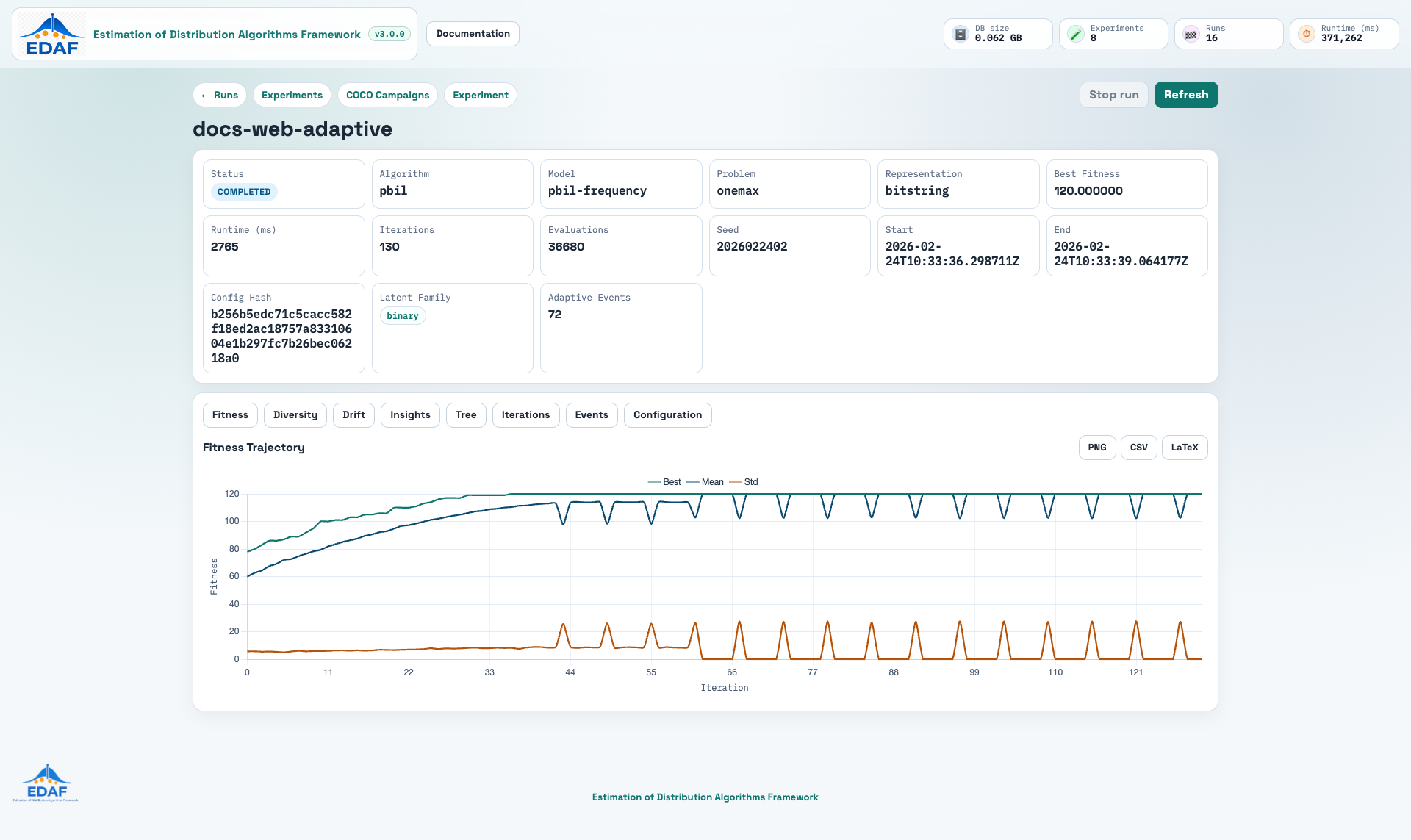Toggle the Mean series in chart legend
Screen dimensions: 1411x840
click(x=705, y=482)
